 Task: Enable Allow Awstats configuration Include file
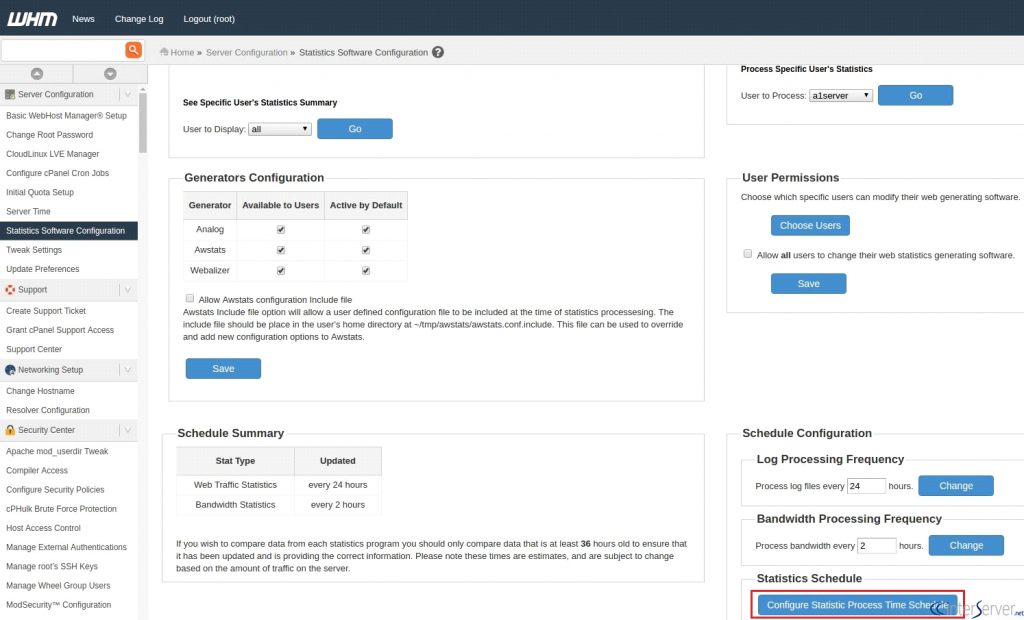click(x=189, y=299)
